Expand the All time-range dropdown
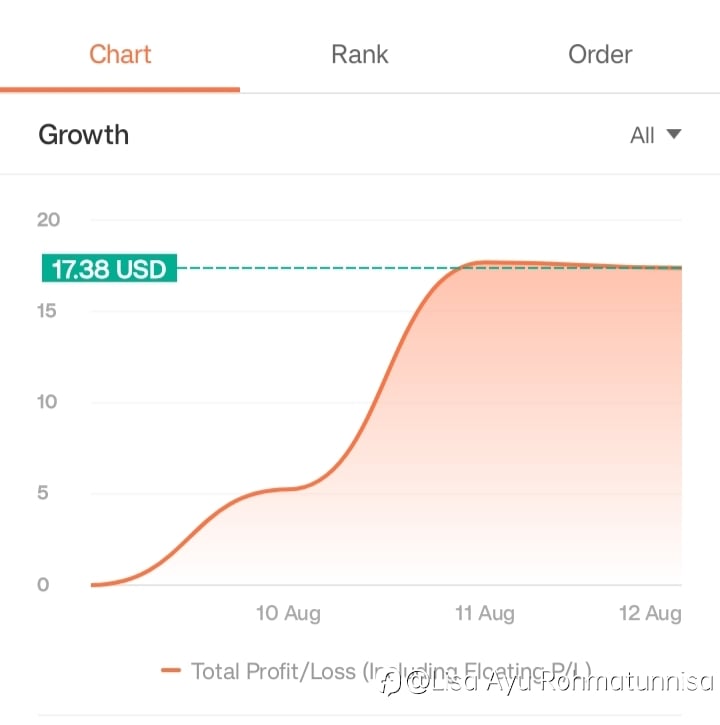This screenshot has height=725, width=720. (655, 135)
